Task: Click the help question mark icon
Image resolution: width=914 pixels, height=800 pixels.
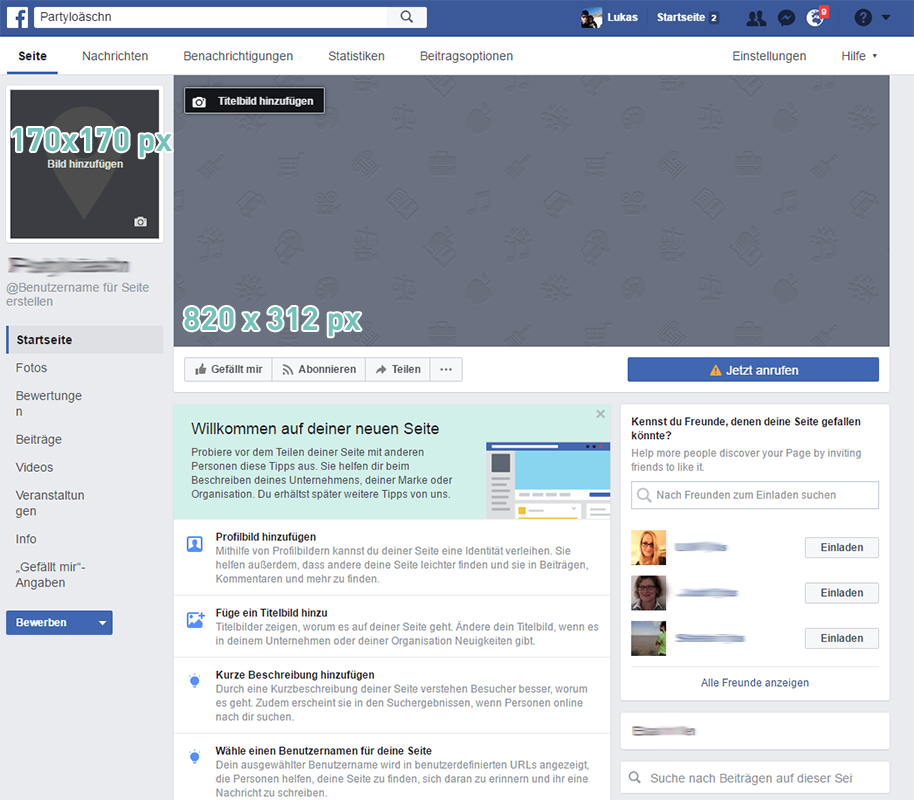Action: [x=863, y=17]
